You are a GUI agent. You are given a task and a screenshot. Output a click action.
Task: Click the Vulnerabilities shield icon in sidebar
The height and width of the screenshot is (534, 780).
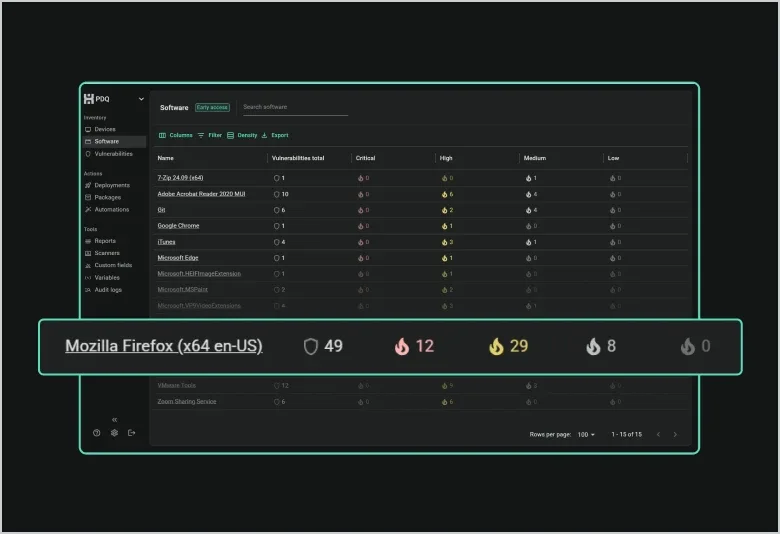pyautogui.click(x=88, y=154)
